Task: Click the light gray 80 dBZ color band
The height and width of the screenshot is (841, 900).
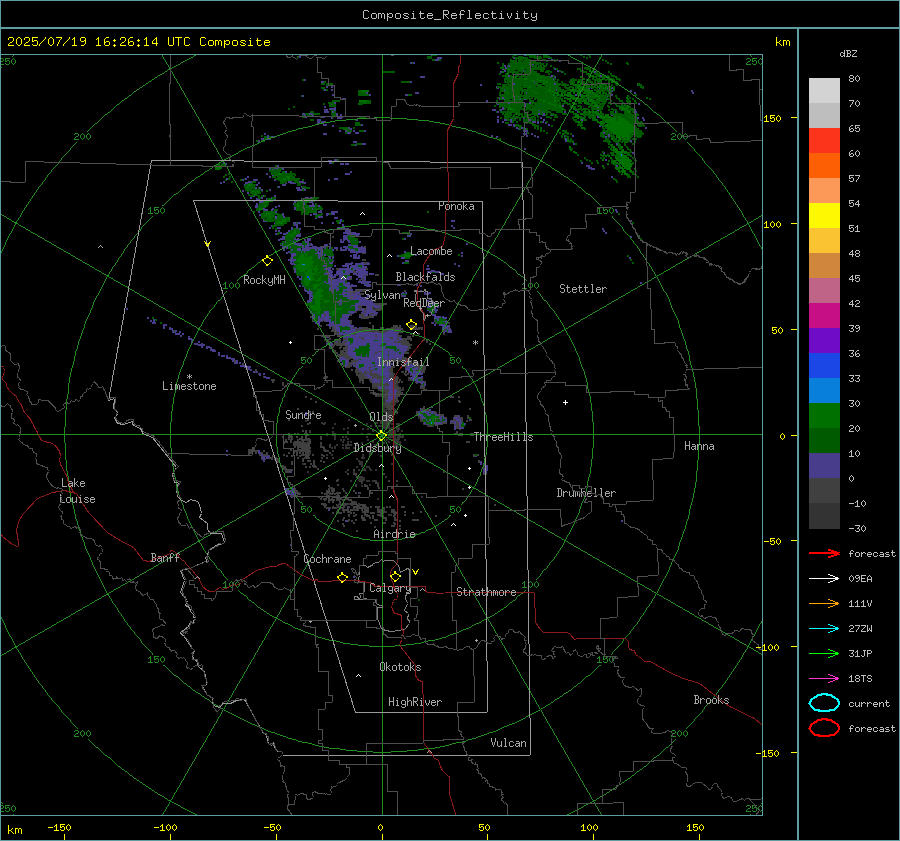Action: pyautogui.click(x=824, y=91)
